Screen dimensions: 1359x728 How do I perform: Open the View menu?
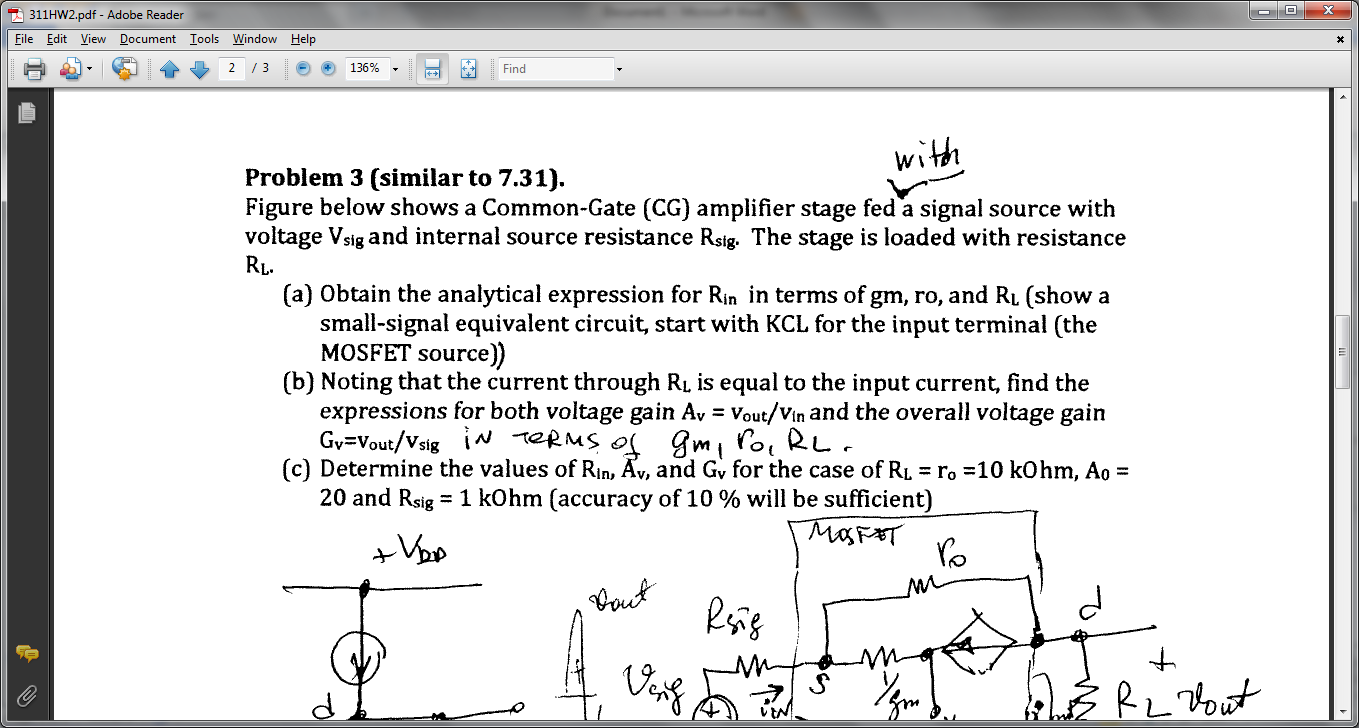click(93, 39)
